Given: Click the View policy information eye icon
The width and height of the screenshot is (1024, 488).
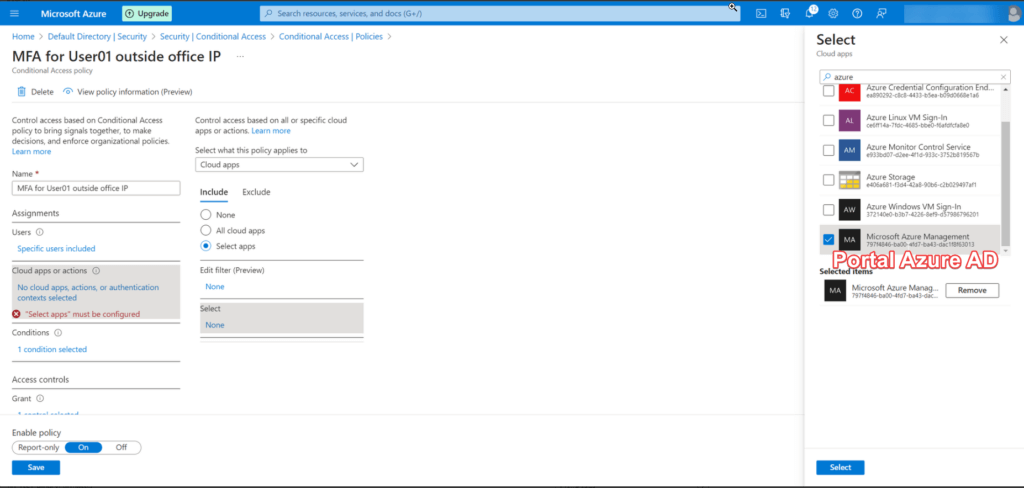Looking at the screenshot, I should (x=67, y=91).
